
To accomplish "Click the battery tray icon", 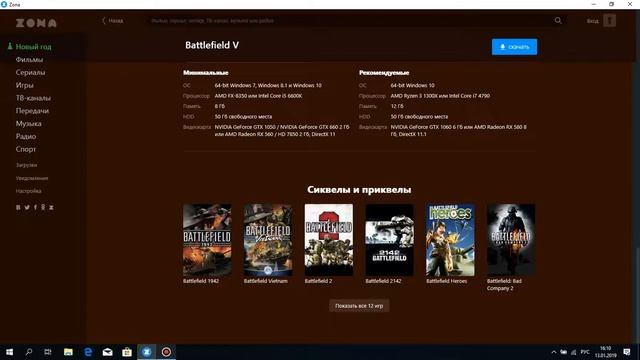I will (563, 352).
